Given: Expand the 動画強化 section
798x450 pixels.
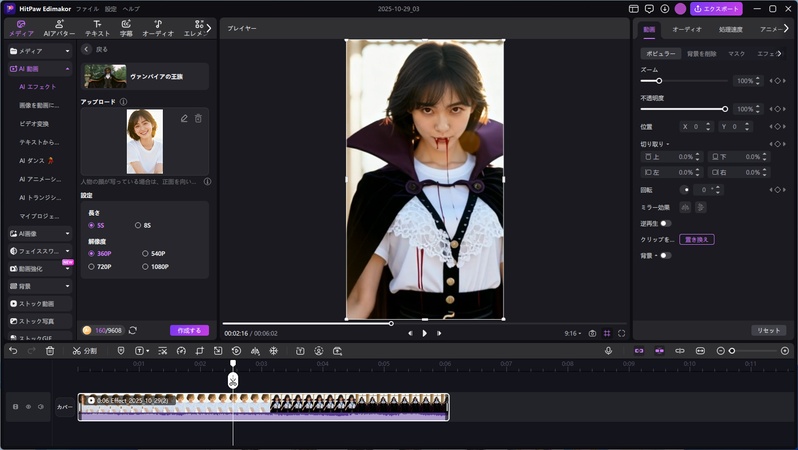Looking at the screenshot, I should tap(40, 269).
